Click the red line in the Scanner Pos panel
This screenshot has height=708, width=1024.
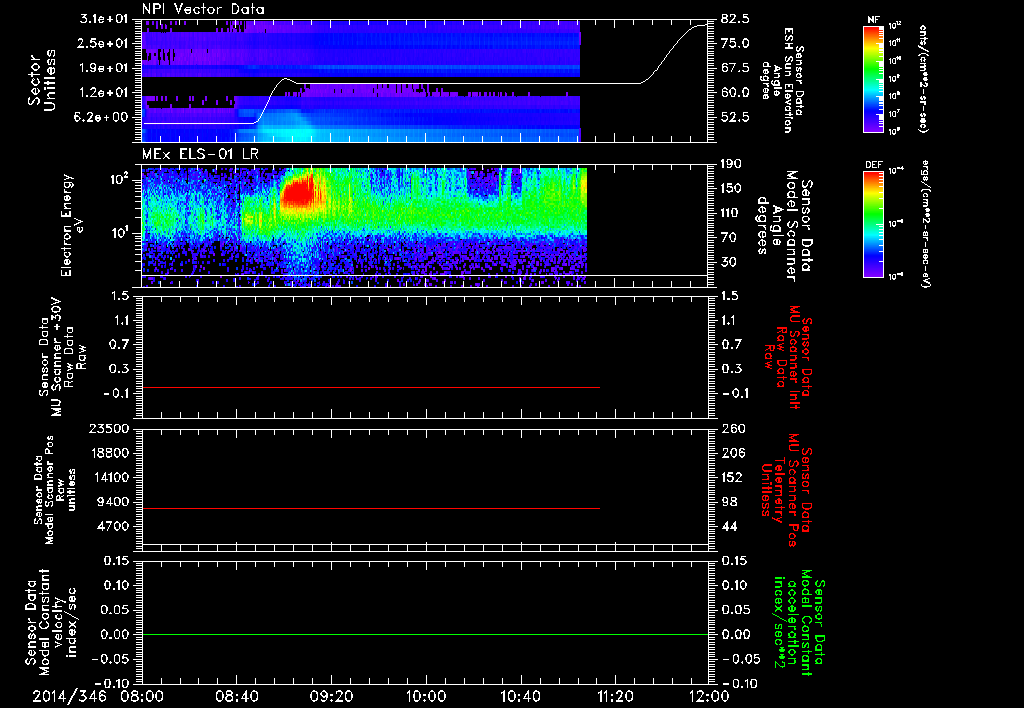[x=371, y=508]
